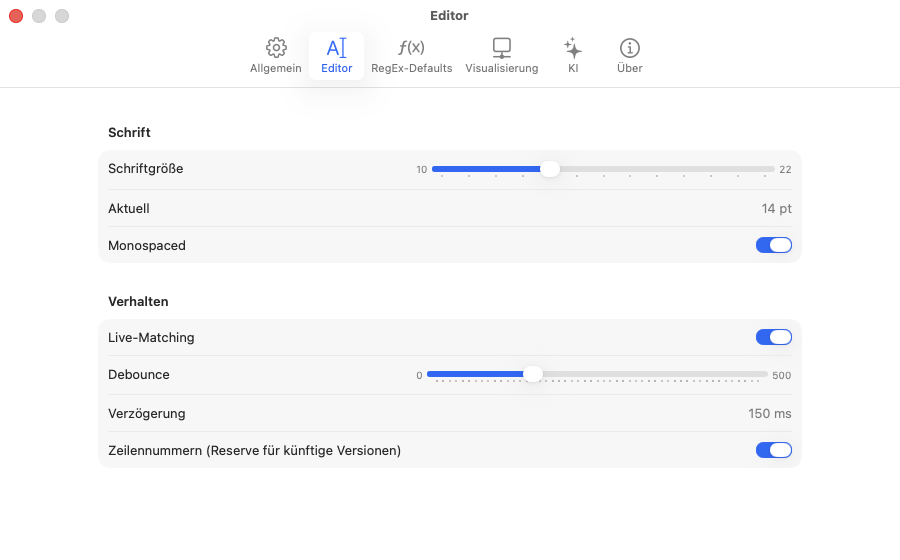Click the Schrift section heading
Screen dimensions: 900x560
tap(129, 133)
